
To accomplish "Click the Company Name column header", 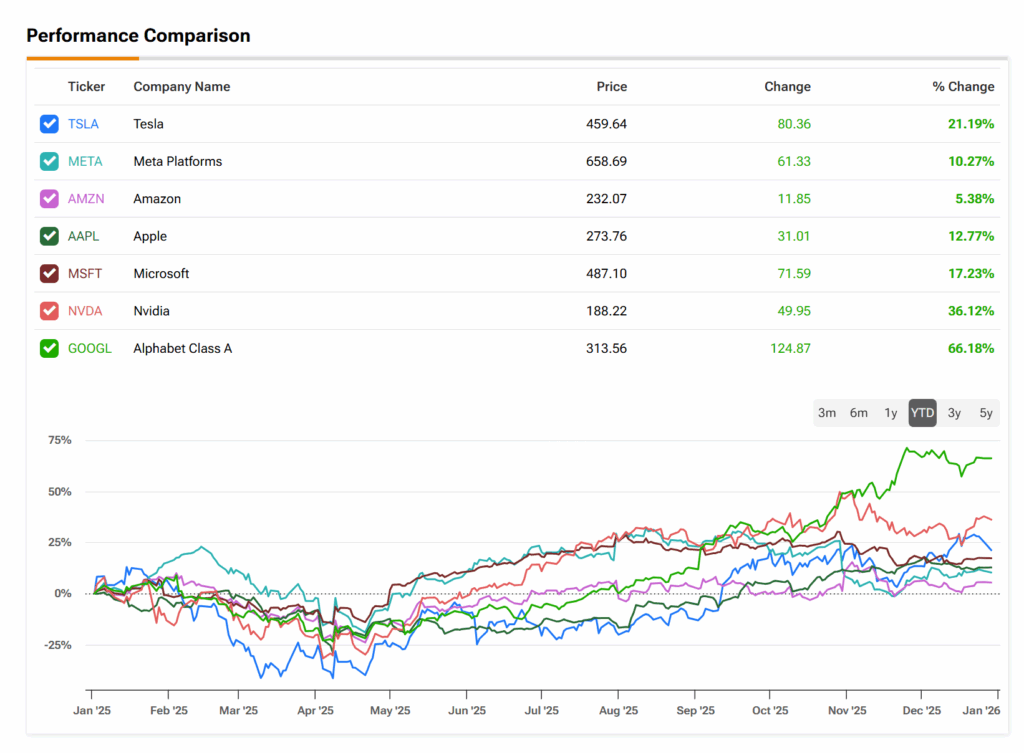I will click(181, 87).
